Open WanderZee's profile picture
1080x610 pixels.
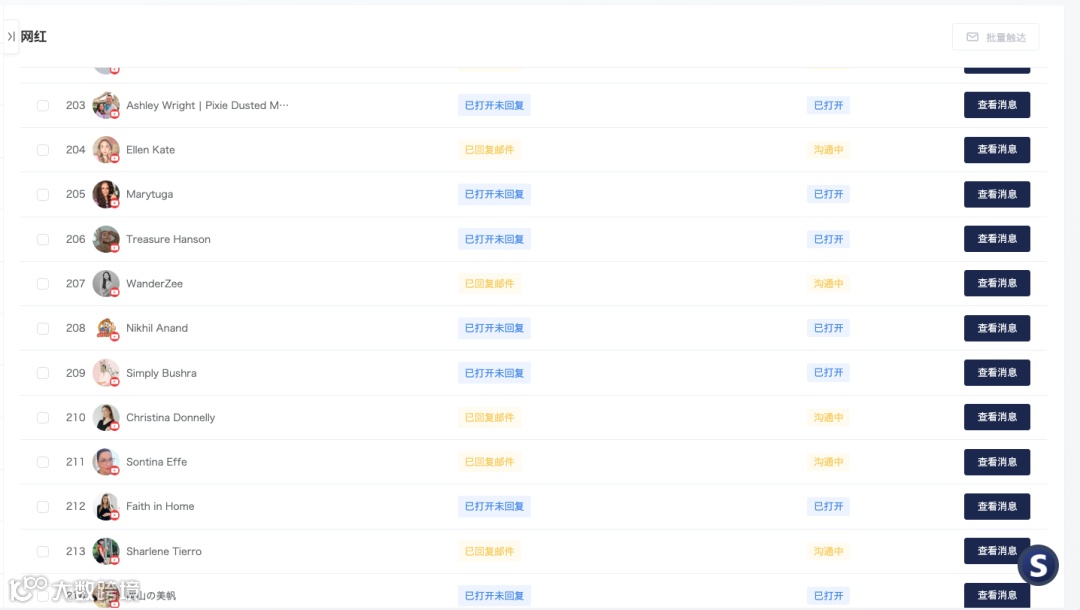click(x=106, y=284)
